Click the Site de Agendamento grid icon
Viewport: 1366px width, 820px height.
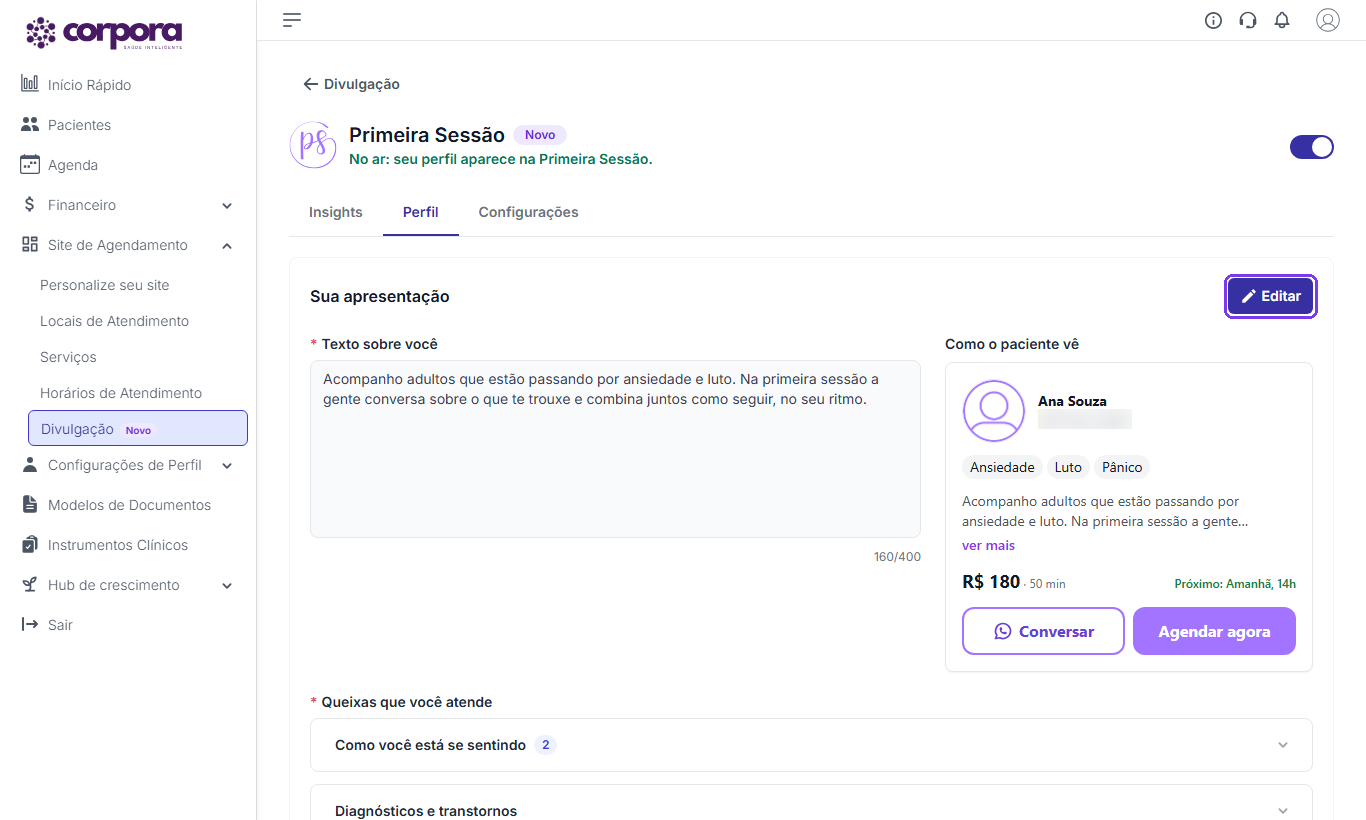coord(30,245)
